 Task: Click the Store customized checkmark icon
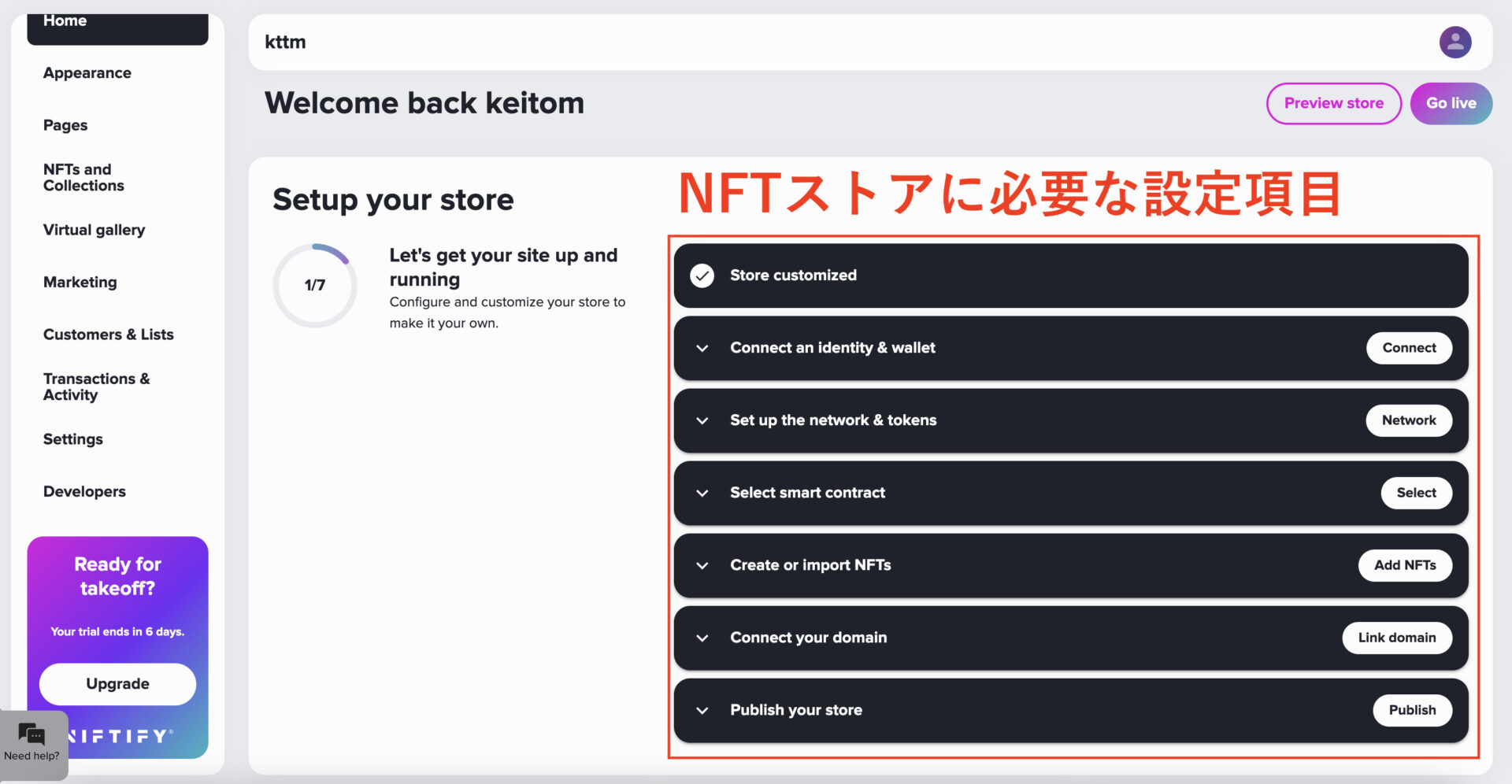point(702,276)
